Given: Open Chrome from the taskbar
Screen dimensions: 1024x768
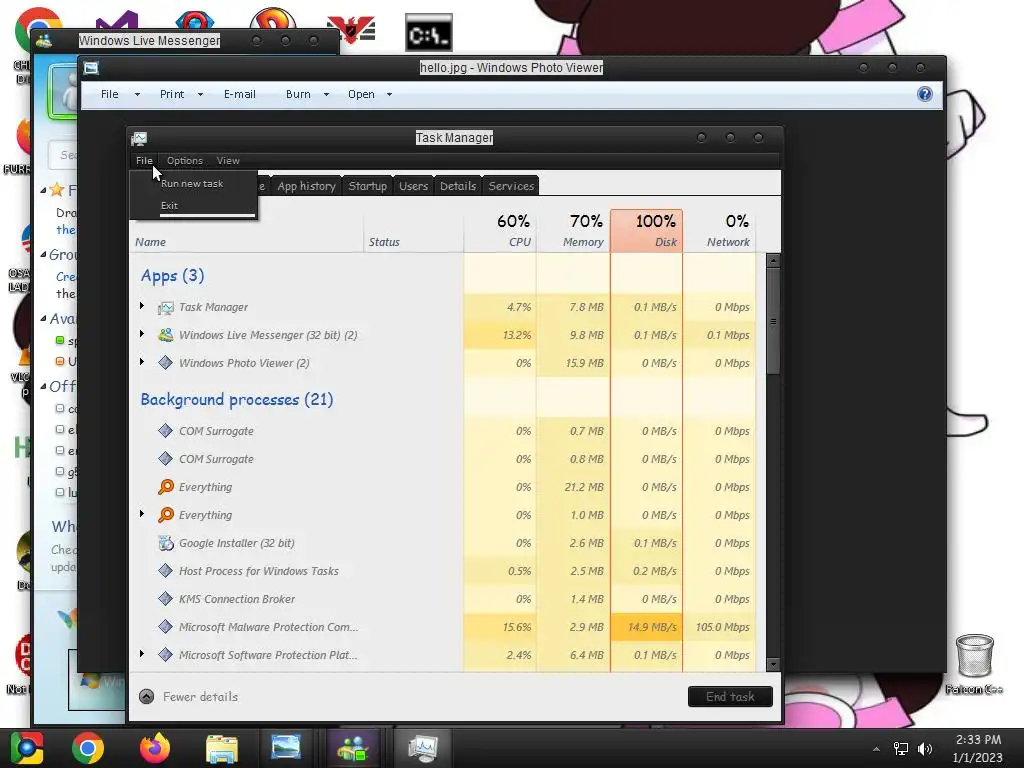Looking at the screenshot, I should coord(88,748).
